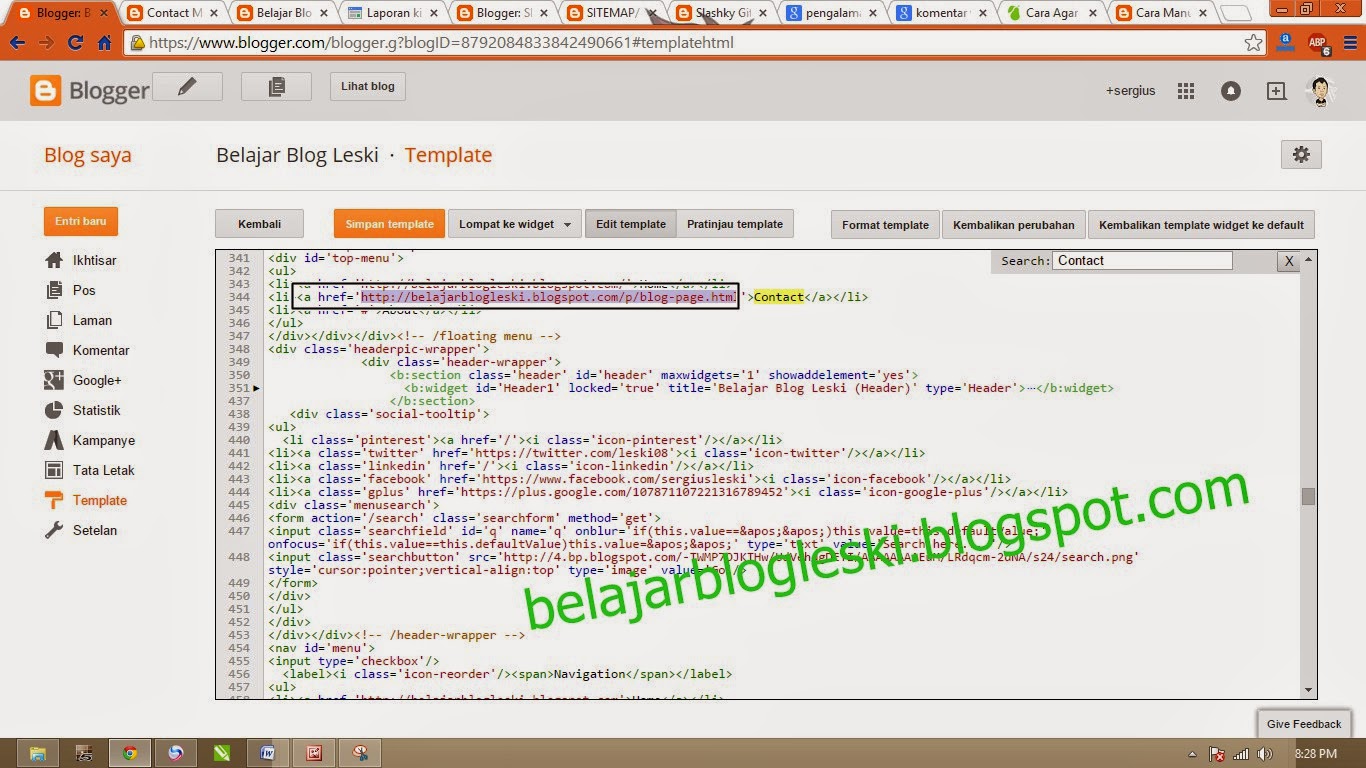Screen dimensions: 1366x768
Task: Click the Google+ share plus-box icon
Action: pos(1276,91)
